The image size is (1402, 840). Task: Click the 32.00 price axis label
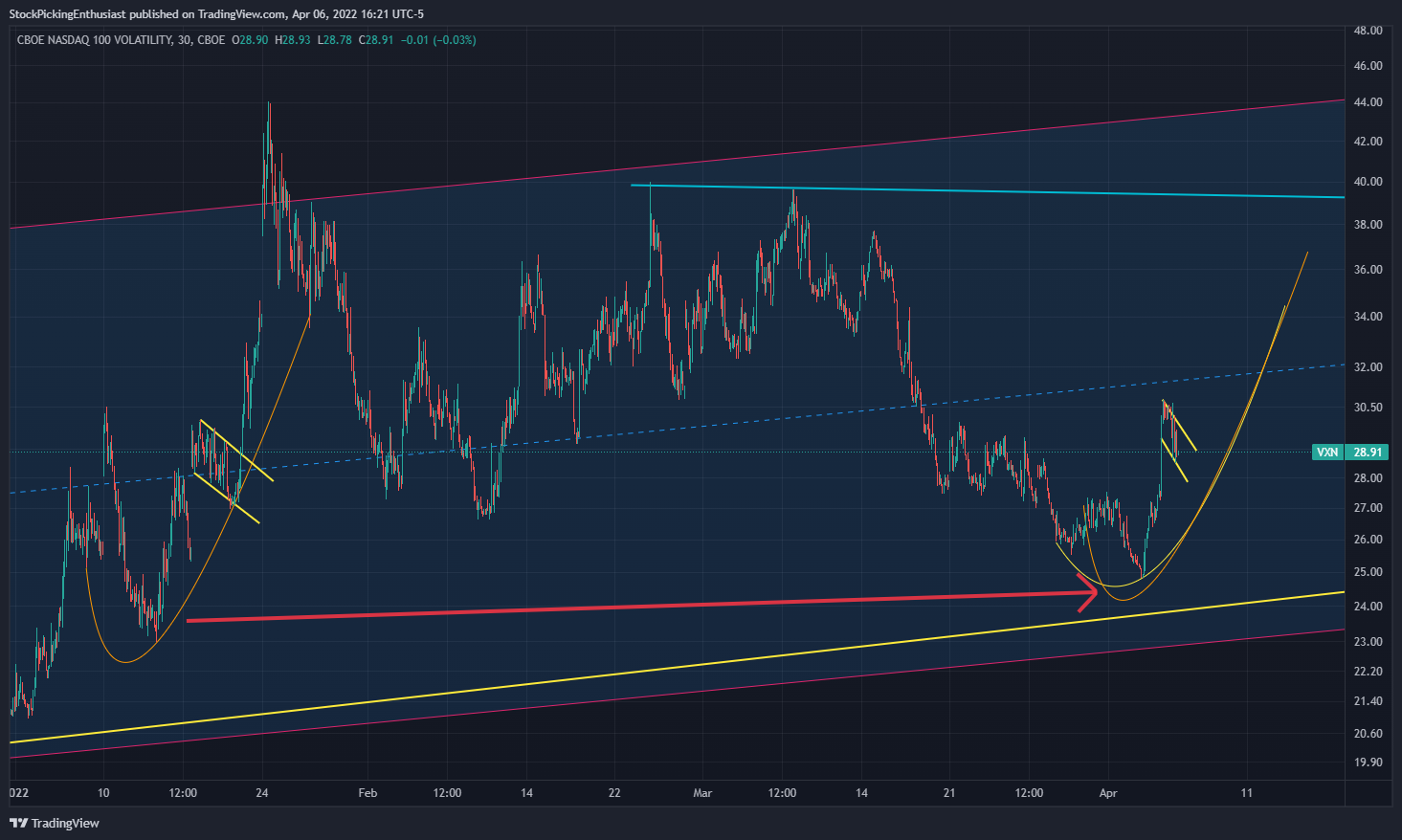click(1369, 367)
